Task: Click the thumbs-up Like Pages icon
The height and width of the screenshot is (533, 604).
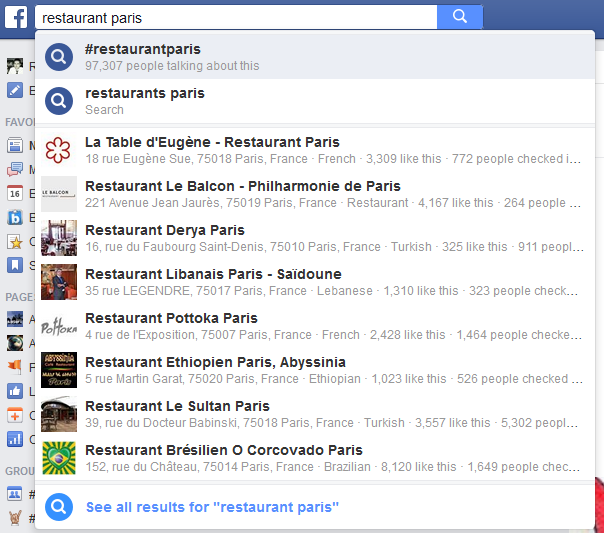Action: pos(15,391)
